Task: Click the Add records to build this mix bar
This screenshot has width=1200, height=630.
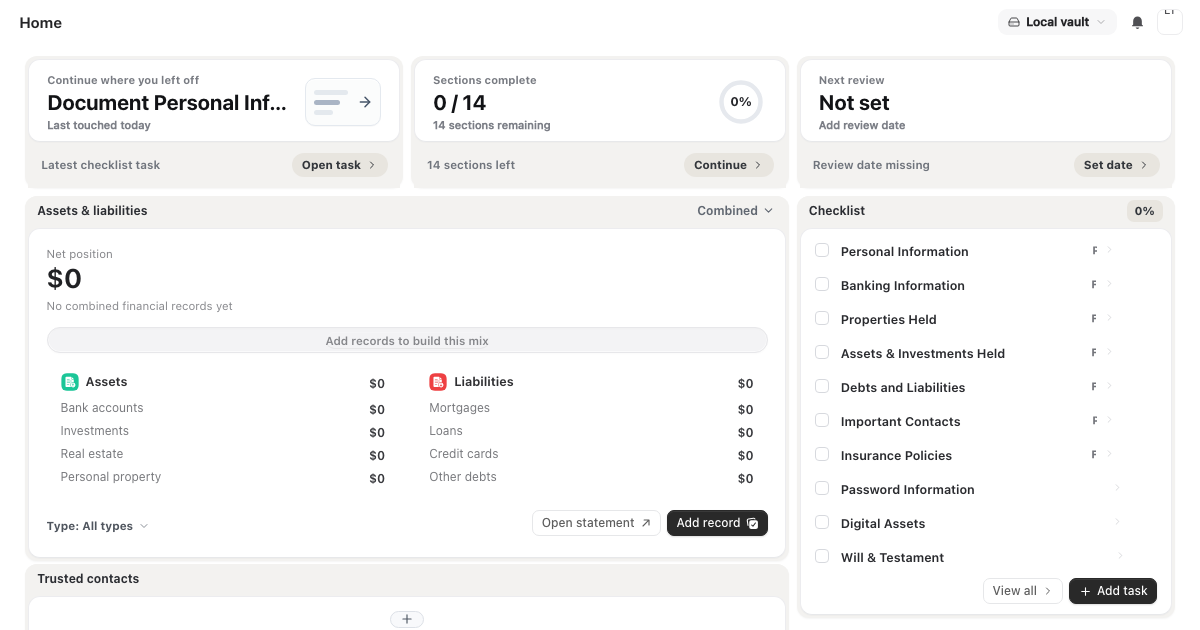Action: pyautogui.click(x=407, y=341)
